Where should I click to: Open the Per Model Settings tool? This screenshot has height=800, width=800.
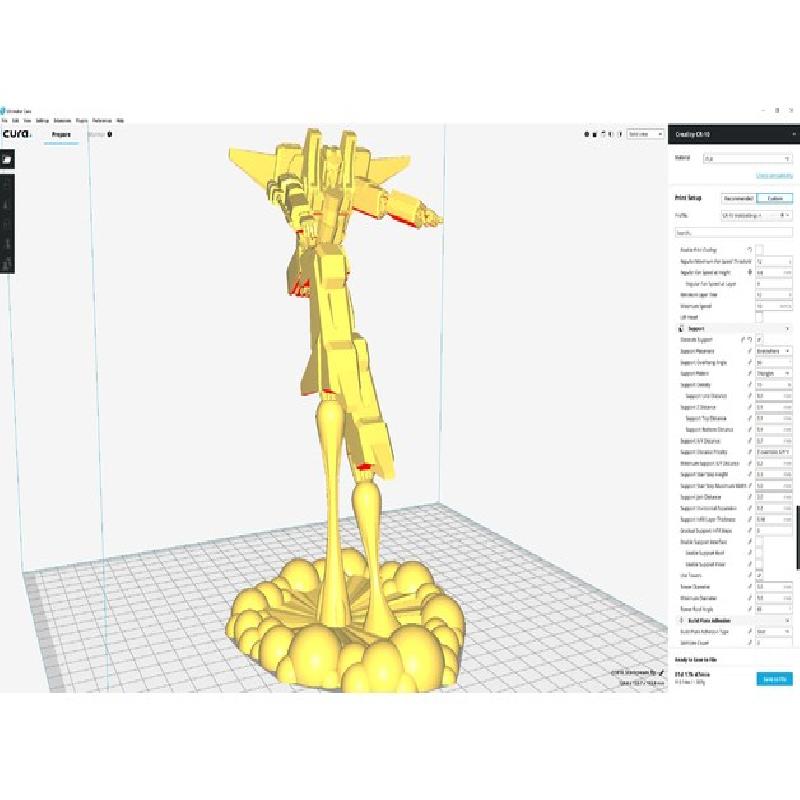pyautogui.click(x=7, y=264)
